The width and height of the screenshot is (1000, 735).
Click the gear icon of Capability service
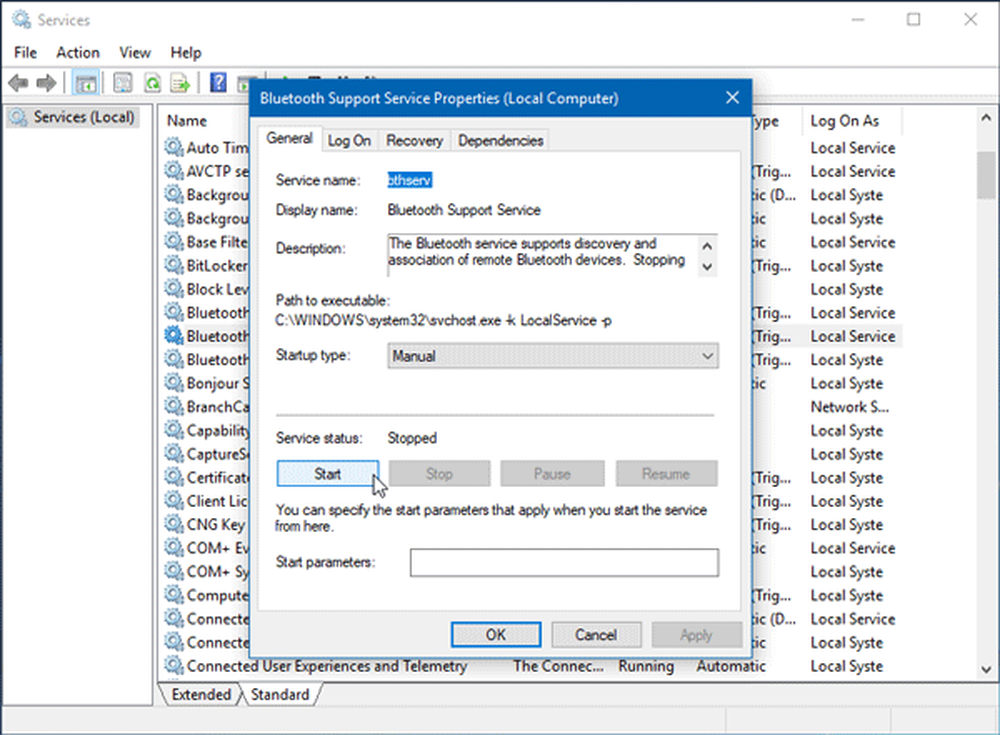(x=173, y=430)
